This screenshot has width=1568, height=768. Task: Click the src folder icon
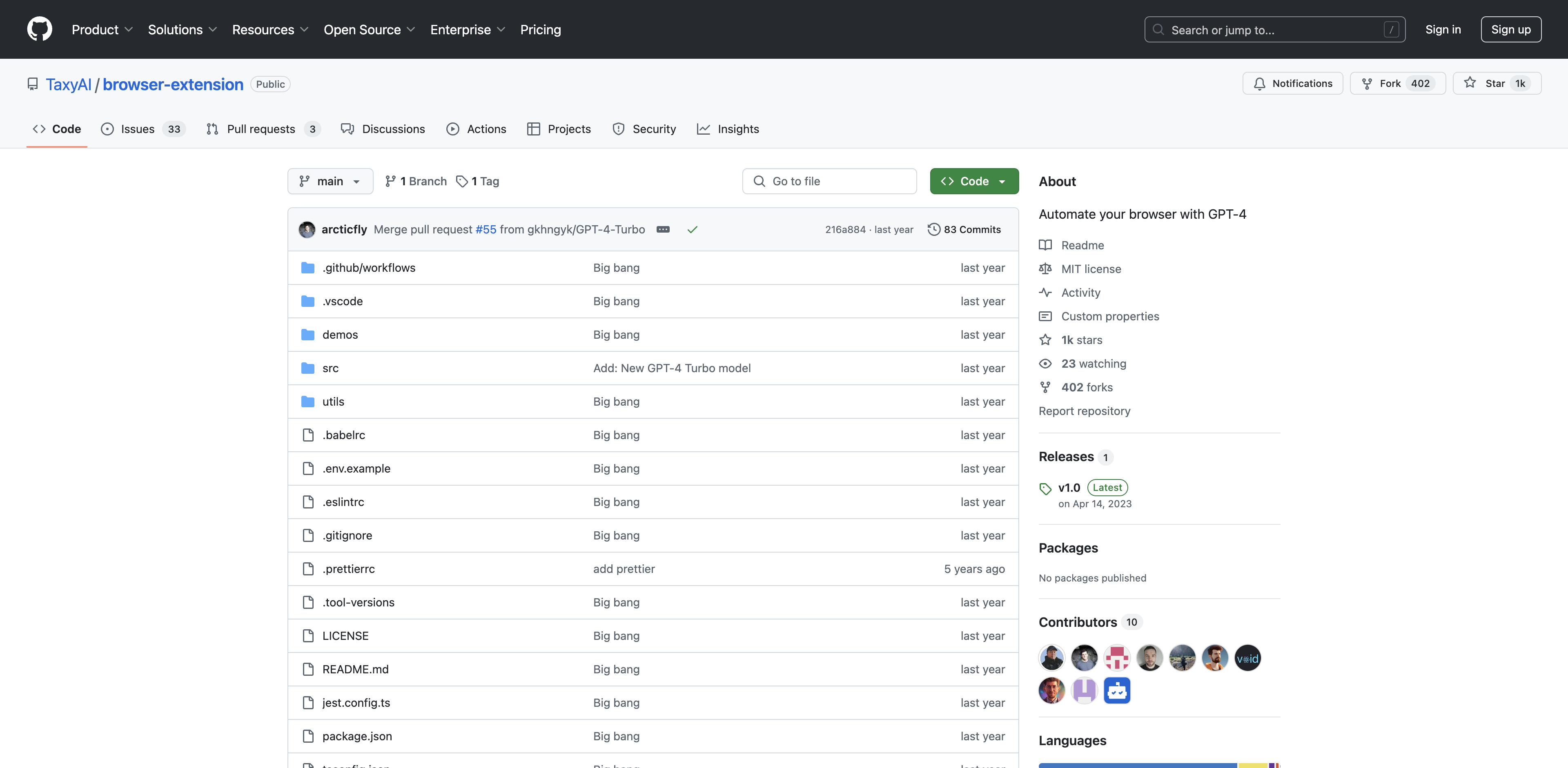click(308, 368)
